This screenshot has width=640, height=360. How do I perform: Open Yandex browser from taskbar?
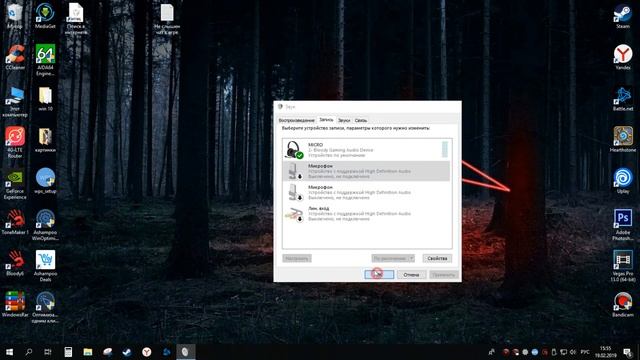pos(147,352)
